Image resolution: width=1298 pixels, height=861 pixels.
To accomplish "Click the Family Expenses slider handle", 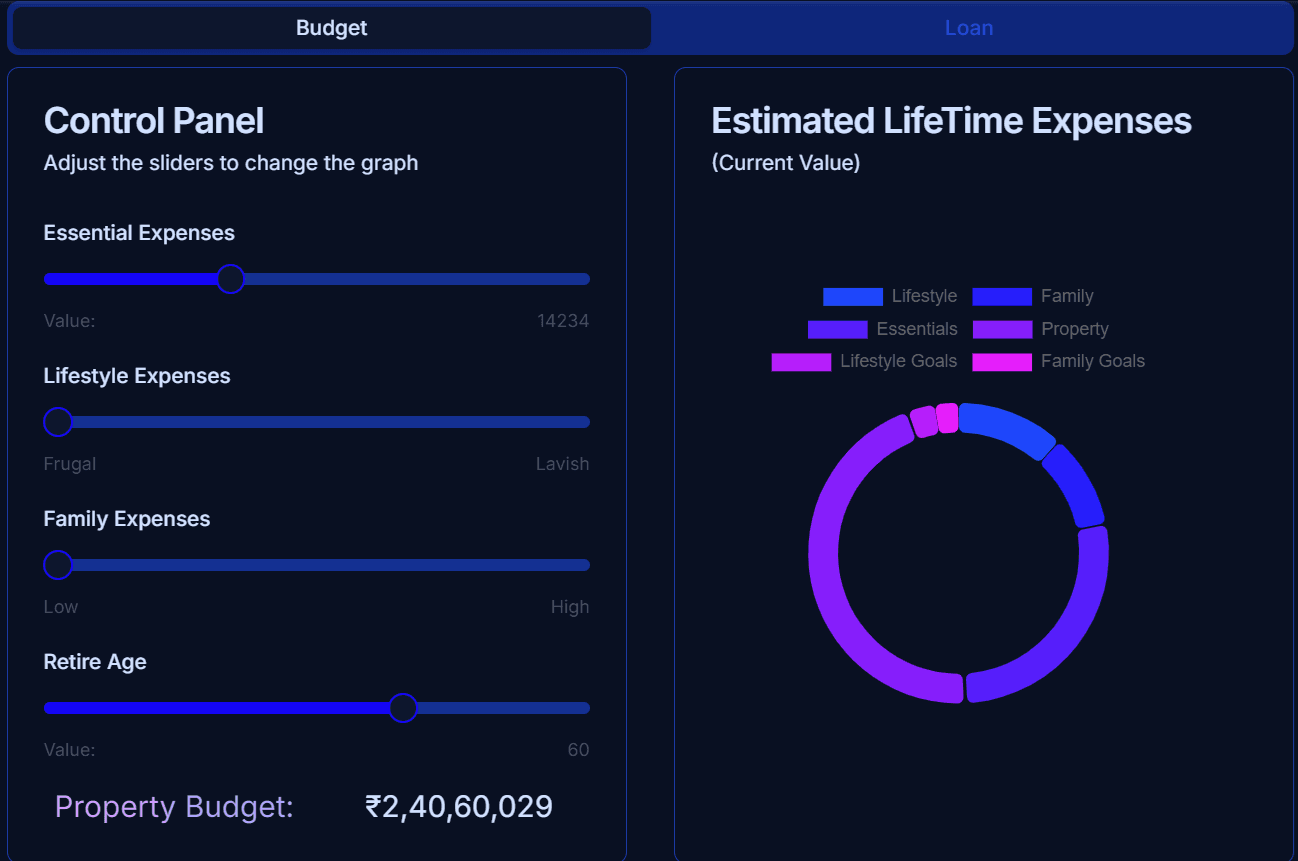I will click(x=59, y=565).
